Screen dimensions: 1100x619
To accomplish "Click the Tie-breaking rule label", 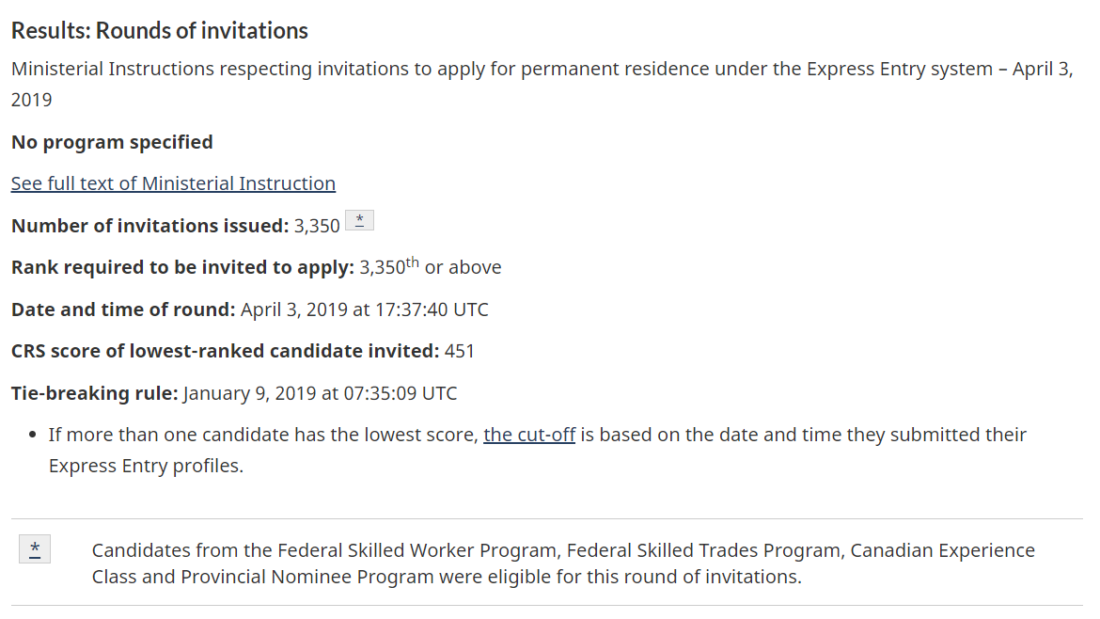I will click(x=95, y=393).
